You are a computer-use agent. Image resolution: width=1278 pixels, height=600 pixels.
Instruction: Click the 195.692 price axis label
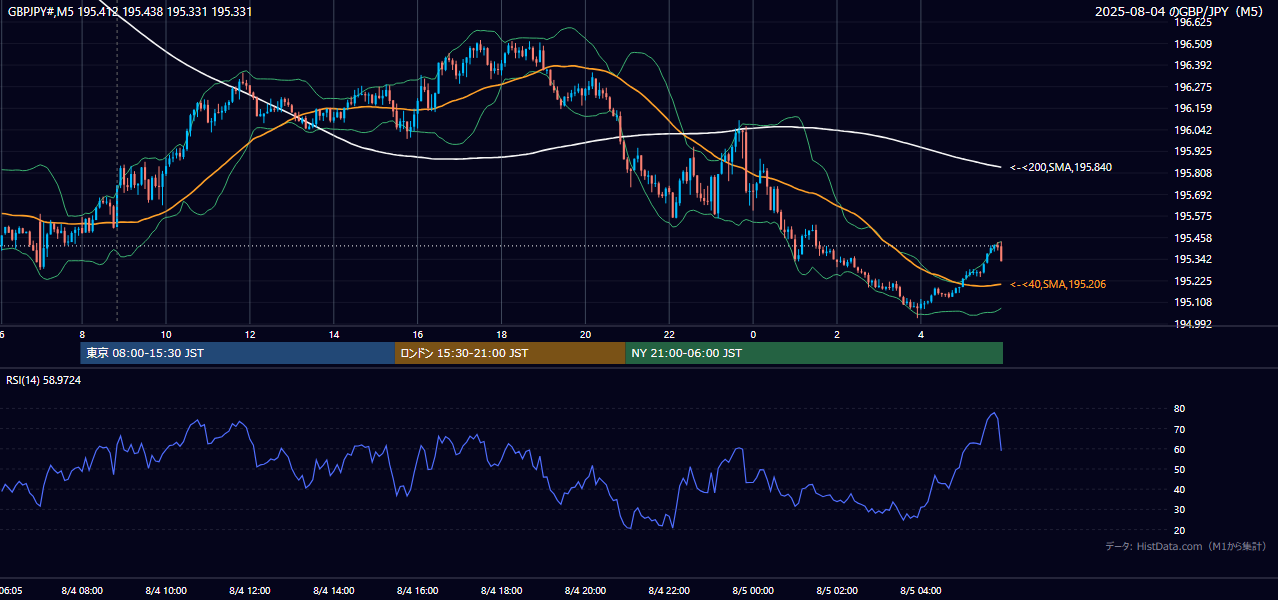click(1192, 195)
